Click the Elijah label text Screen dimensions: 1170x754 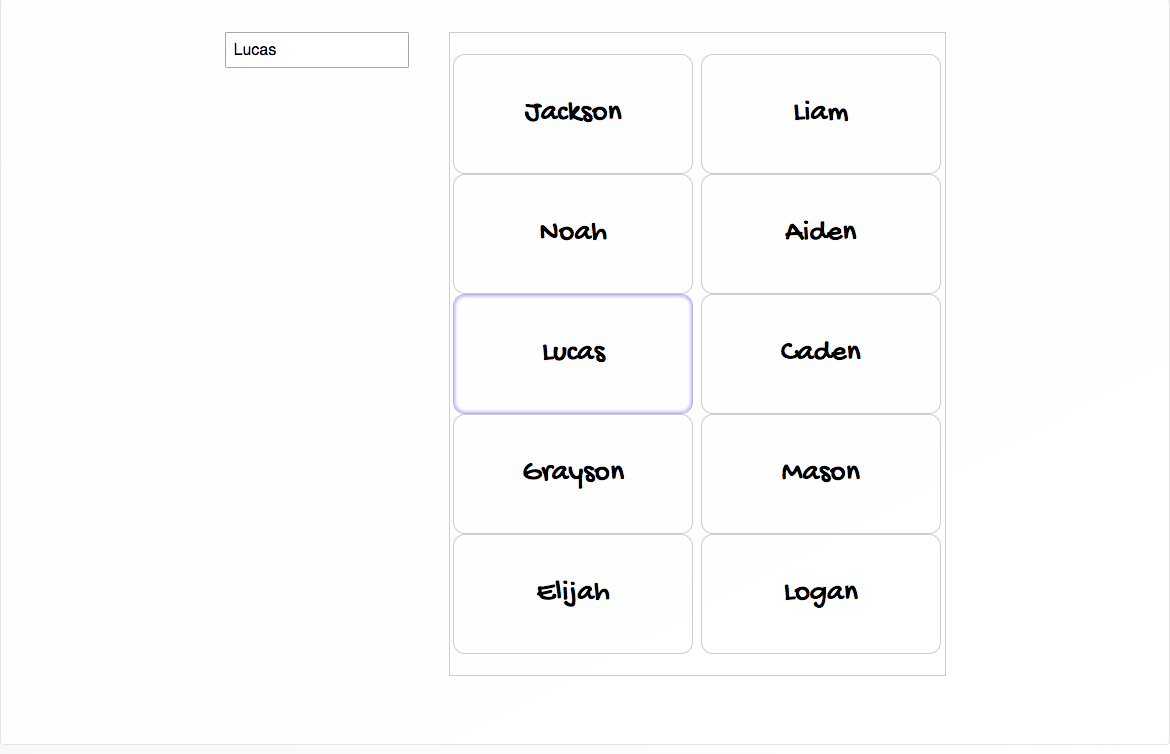point(573,592)
